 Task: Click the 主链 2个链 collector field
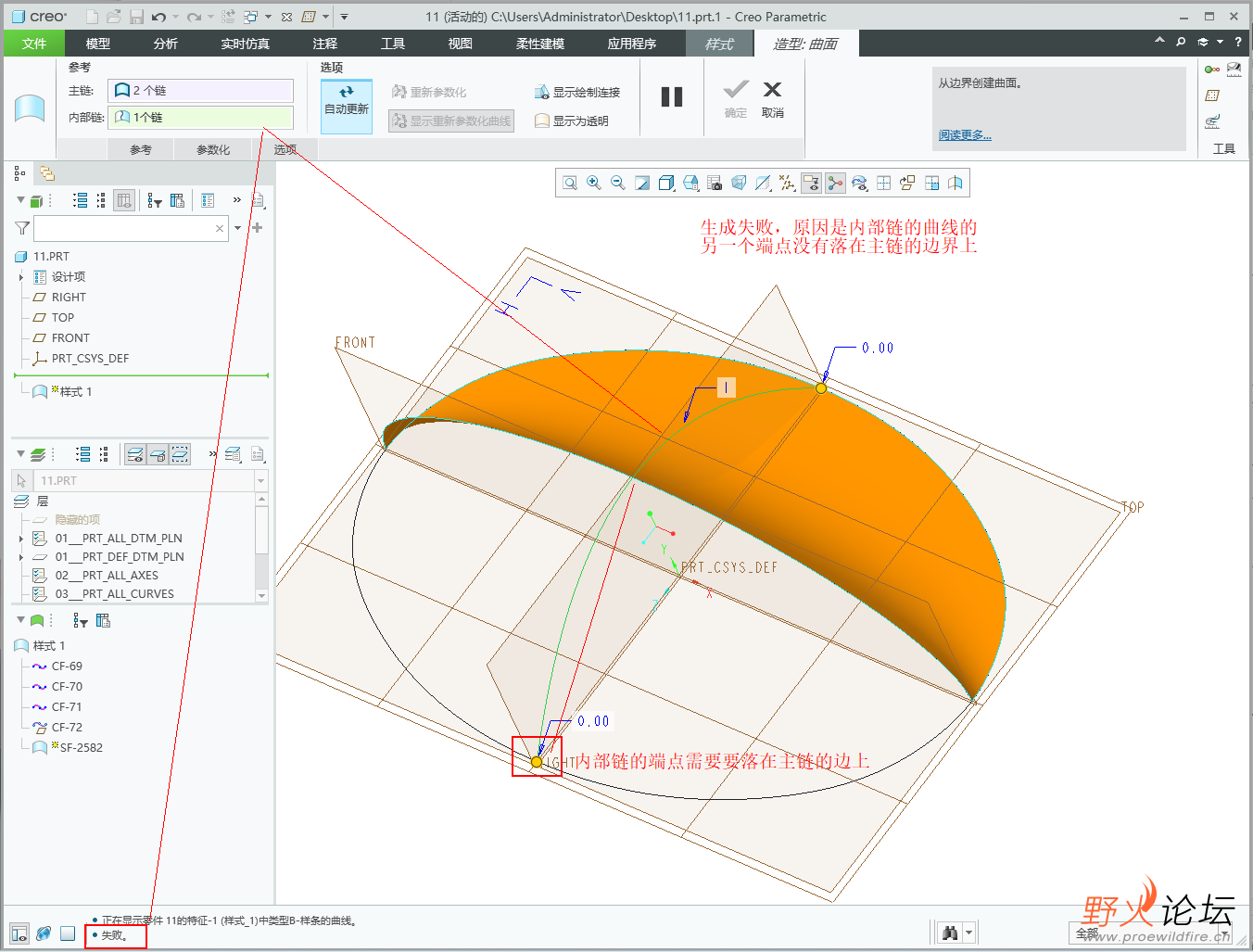tap(201, 90)
